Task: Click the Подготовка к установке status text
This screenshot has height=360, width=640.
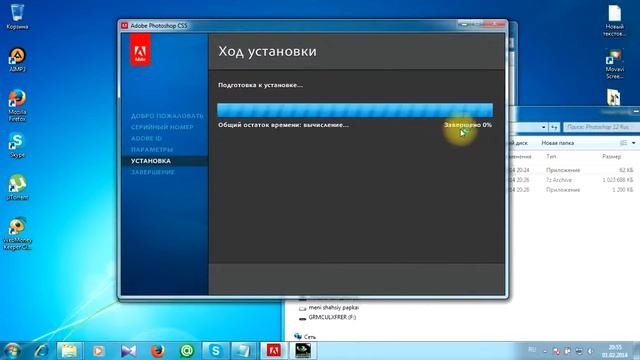Action: pyautogui.click(x=260, y=85)
